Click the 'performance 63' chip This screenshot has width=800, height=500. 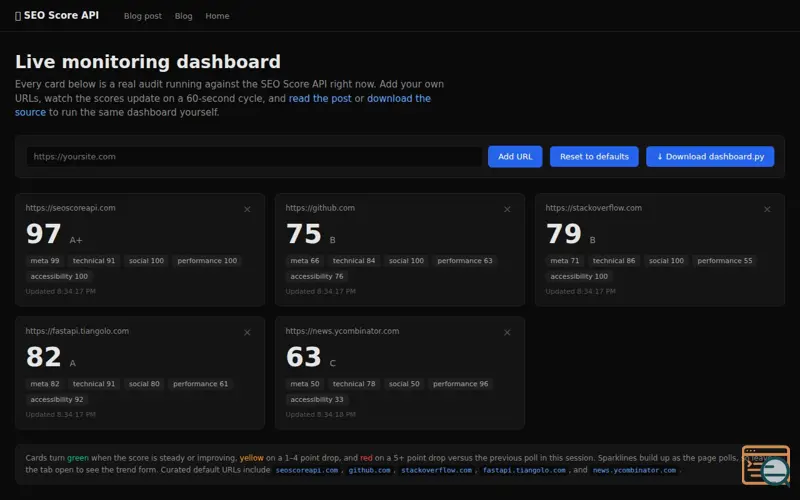click(465, 261)
